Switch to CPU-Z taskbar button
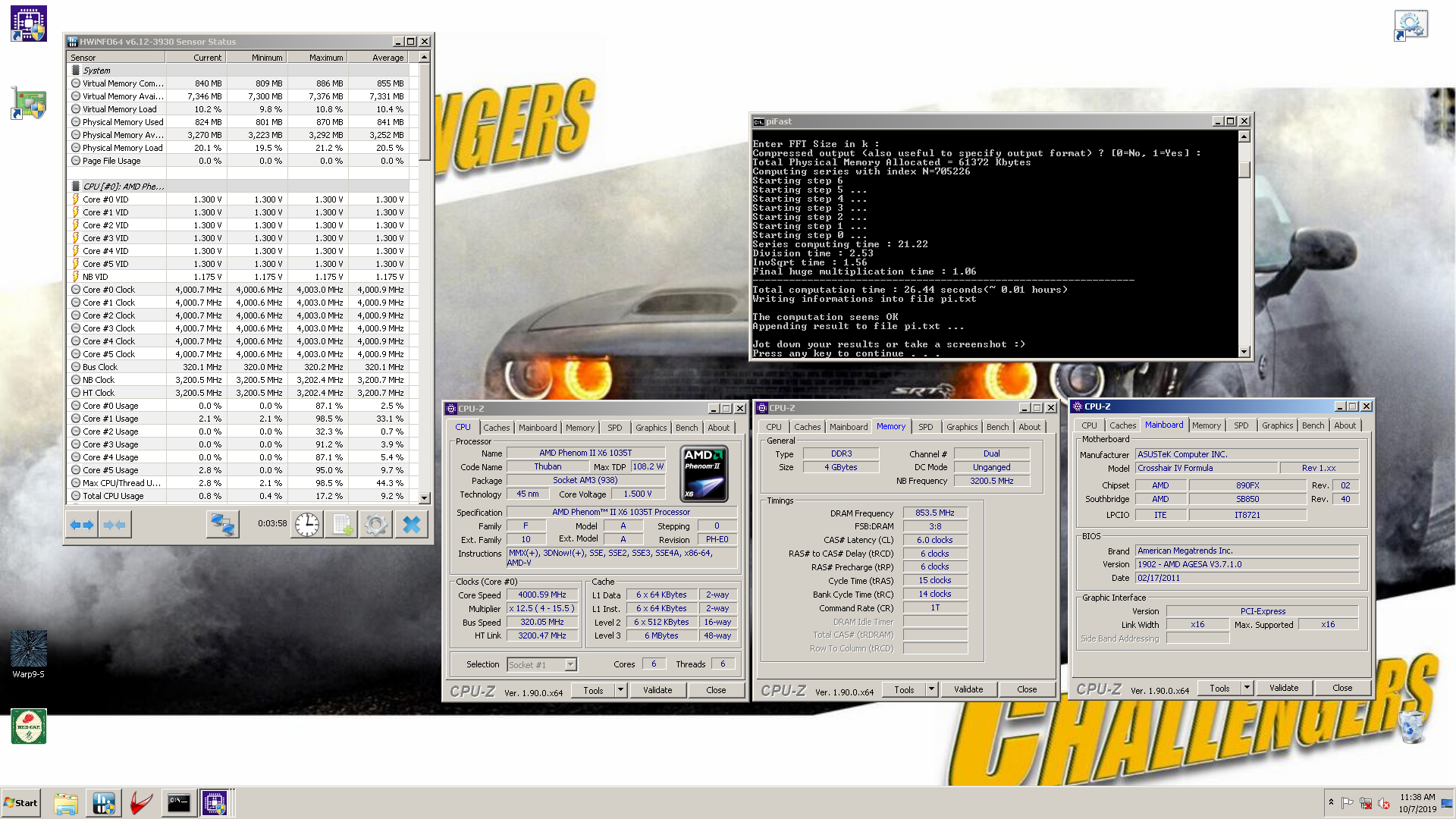The width and height of the screenshot is (1456, 819). point(215,803)
